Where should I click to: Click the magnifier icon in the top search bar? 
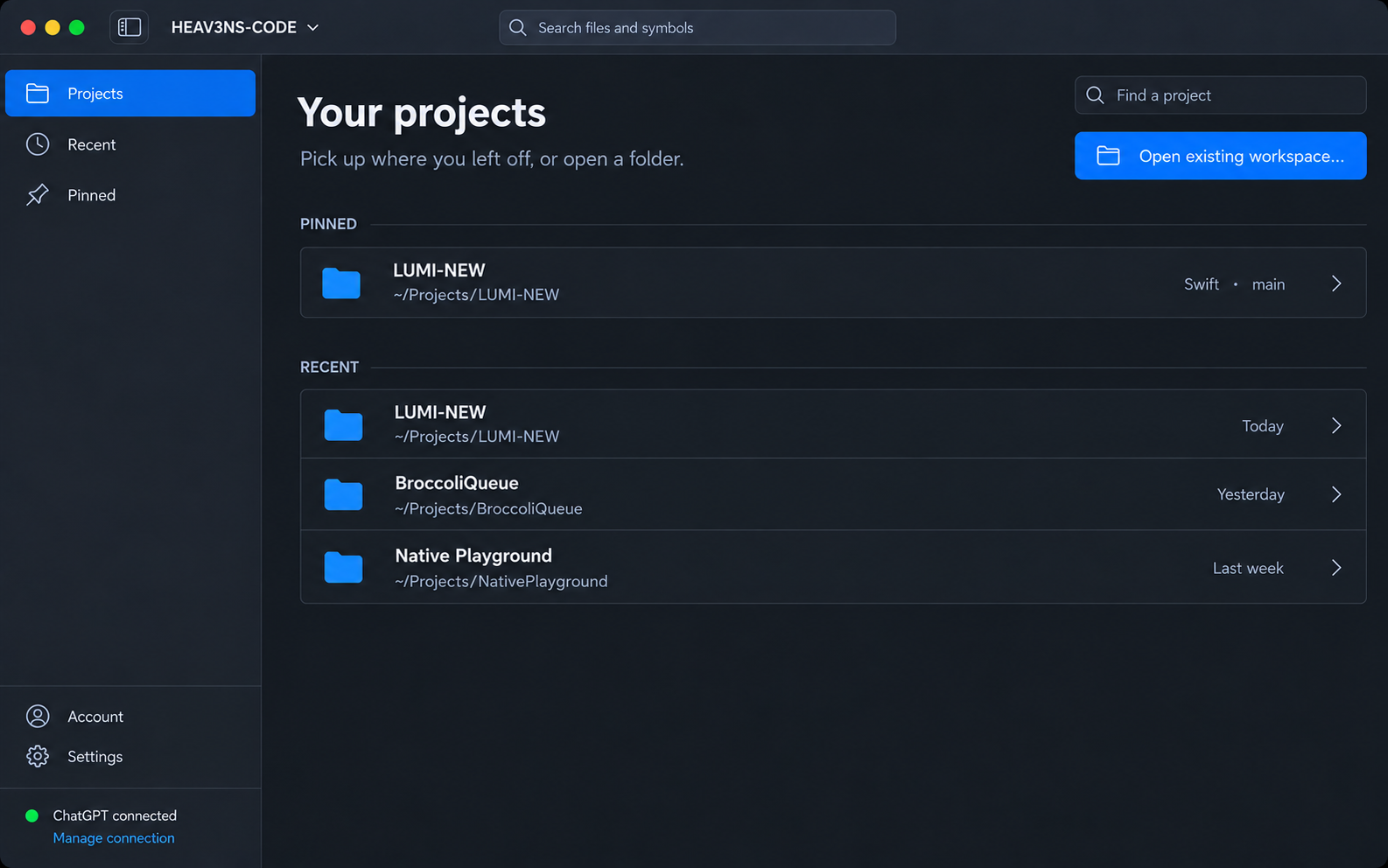518,27
